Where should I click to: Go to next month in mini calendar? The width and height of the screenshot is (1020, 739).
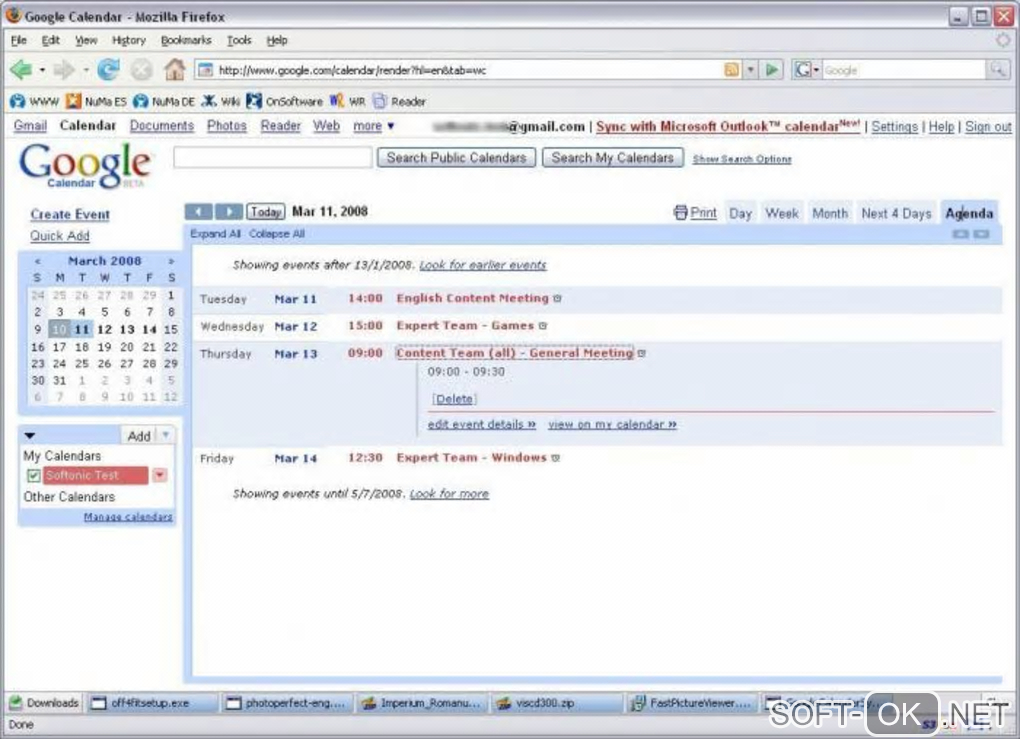point(171,261)
